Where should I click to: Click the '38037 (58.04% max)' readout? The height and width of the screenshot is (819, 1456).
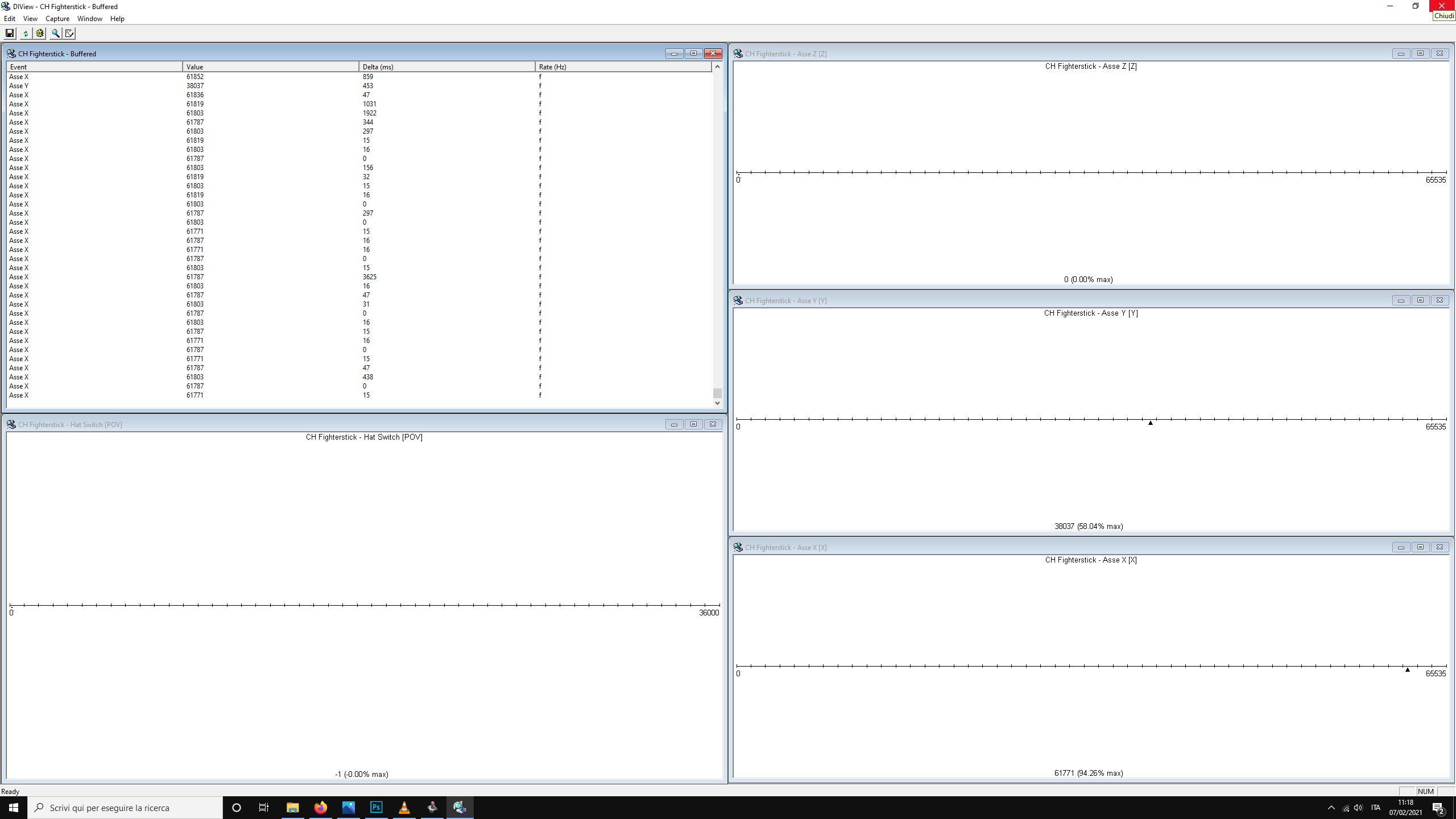click(x=1089, y=526)
